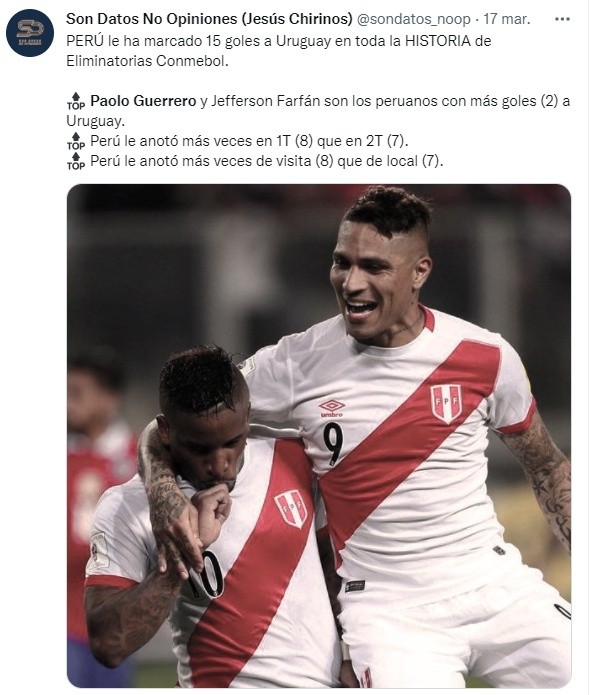Click the TOP emoji before the 1T line
This screenshot has height=695, width=596.
(76, 141)
